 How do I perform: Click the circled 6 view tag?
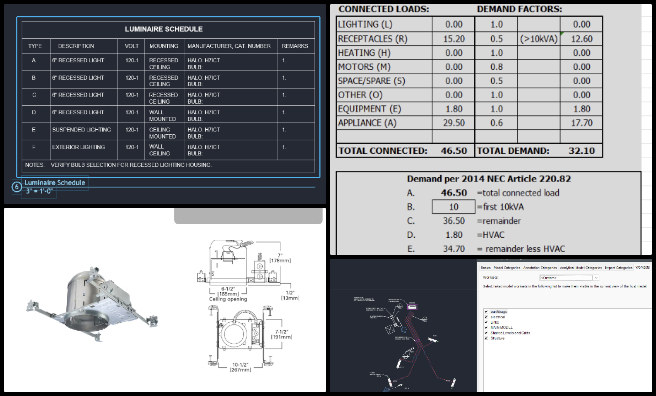(16, 187)
